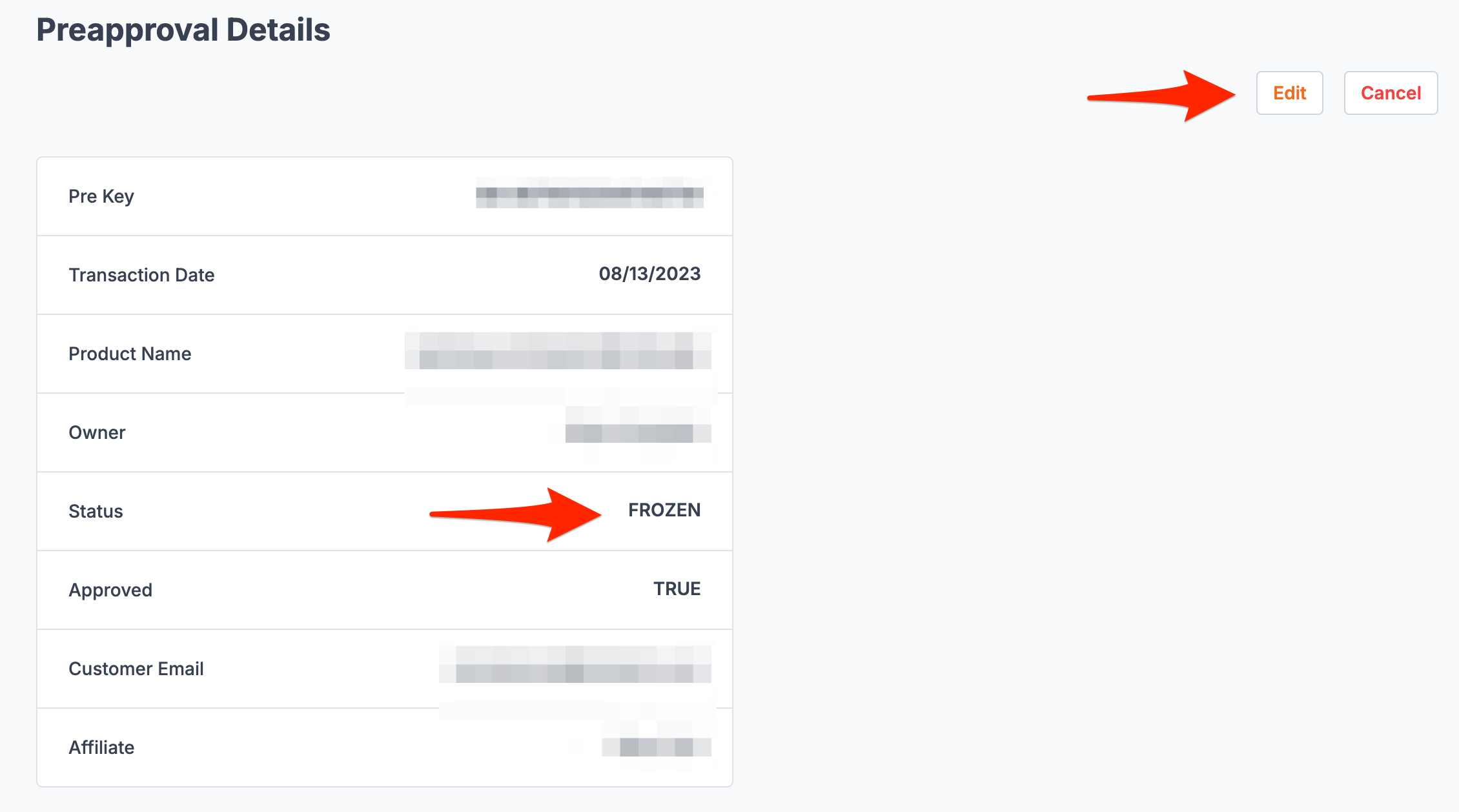Click the Preapproval Details heading

183,28
